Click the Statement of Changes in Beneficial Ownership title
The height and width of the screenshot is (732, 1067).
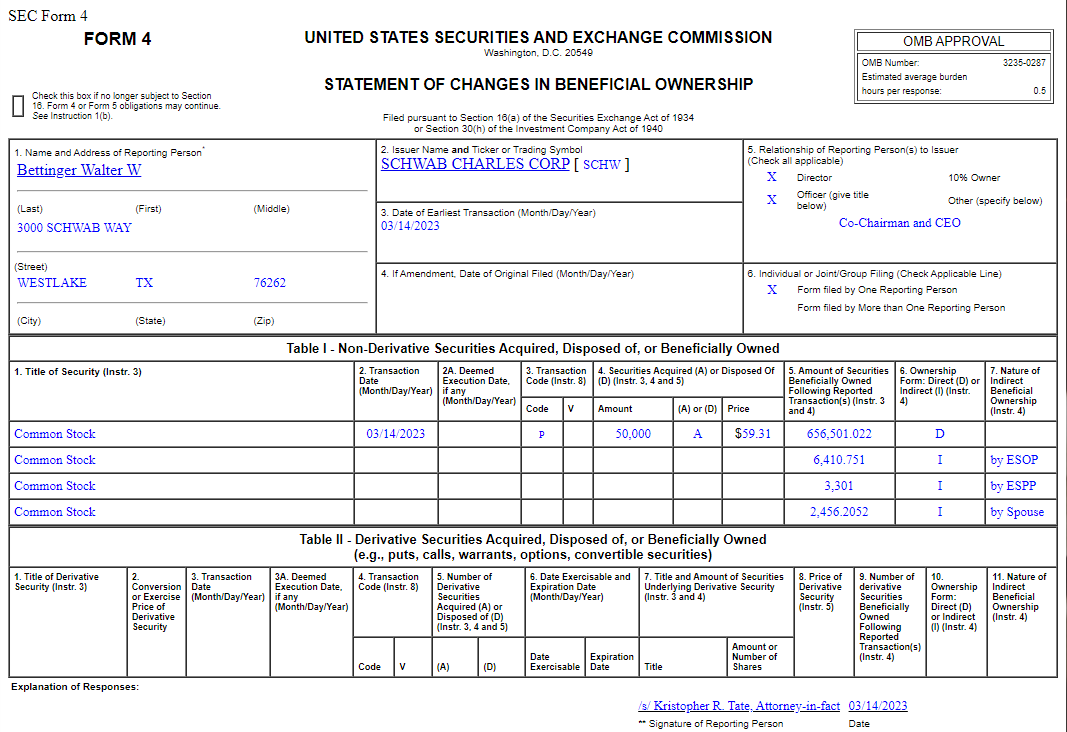click(538, 84)
